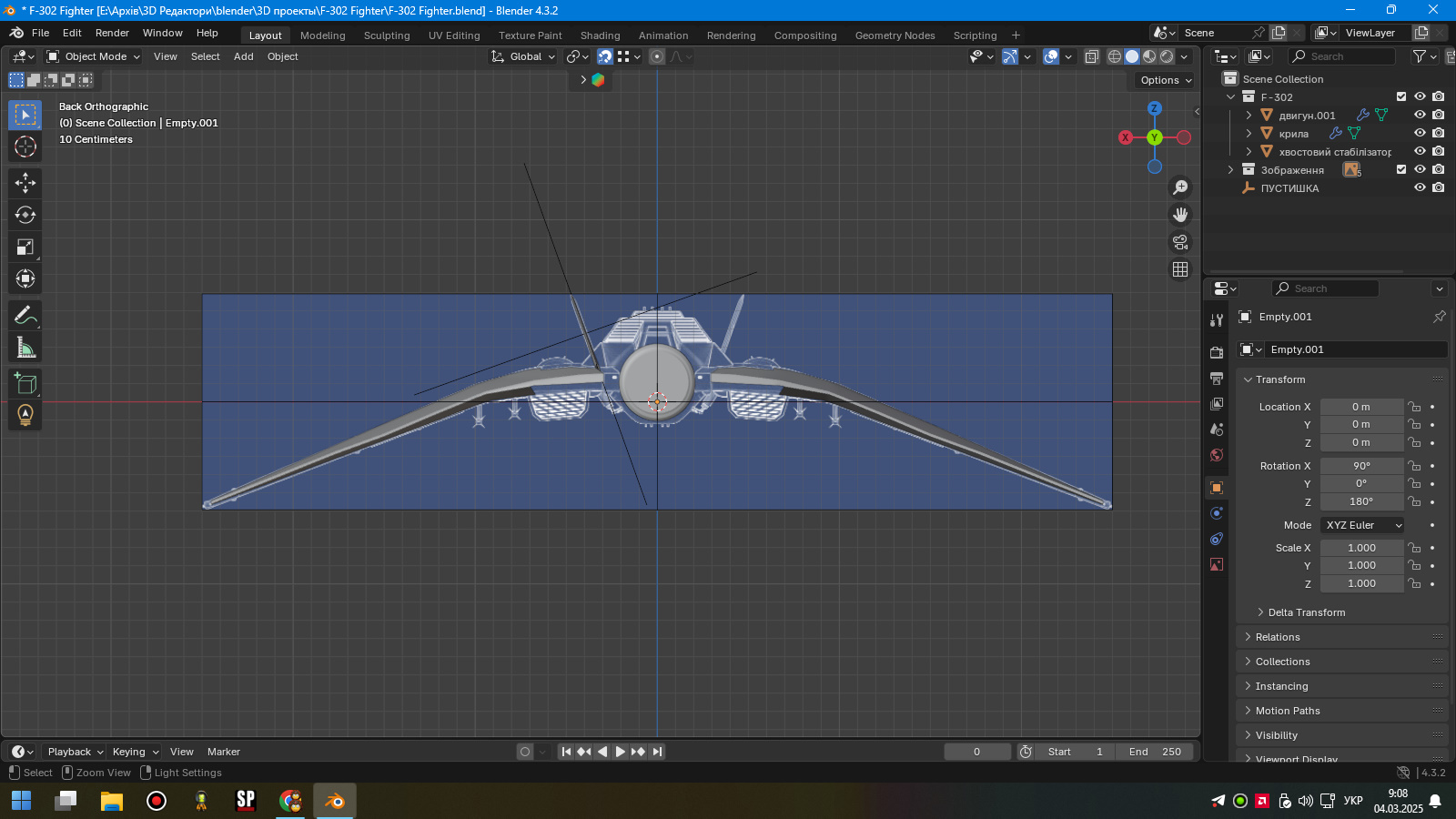
Task: Open the Output properties tab
Action: point(1217,378)
